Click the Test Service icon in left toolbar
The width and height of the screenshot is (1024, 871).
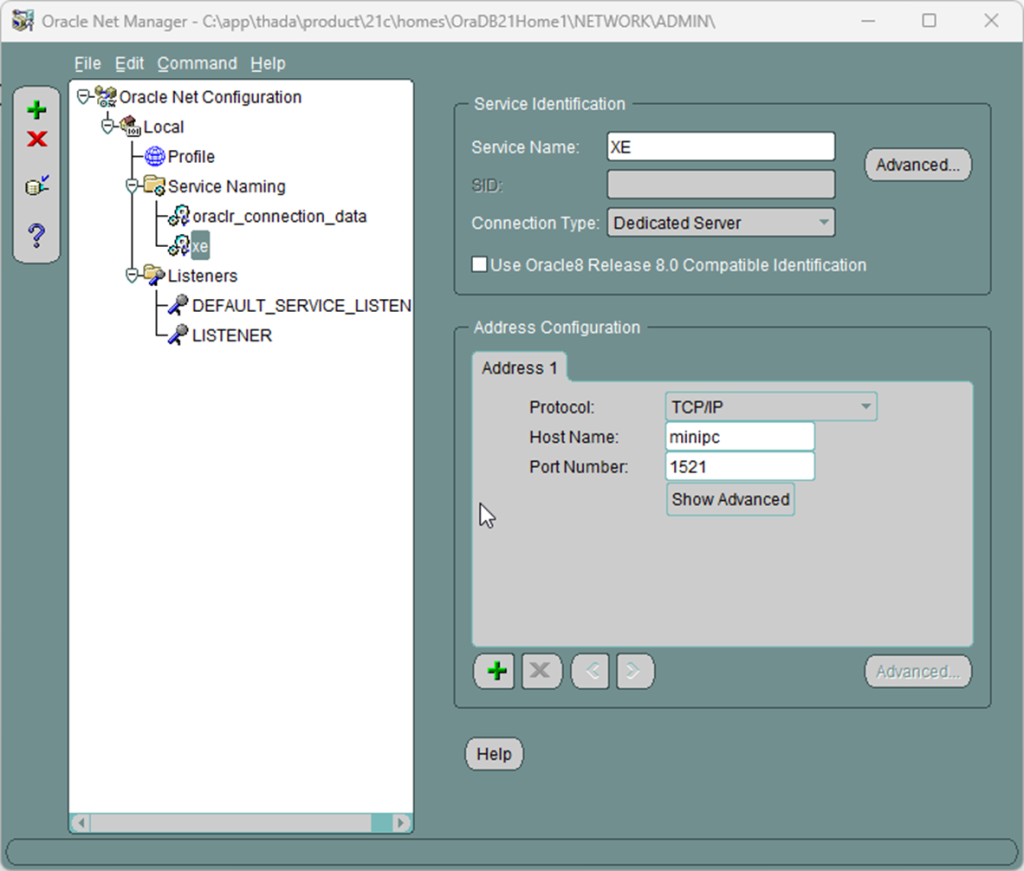tap(37, 187)
